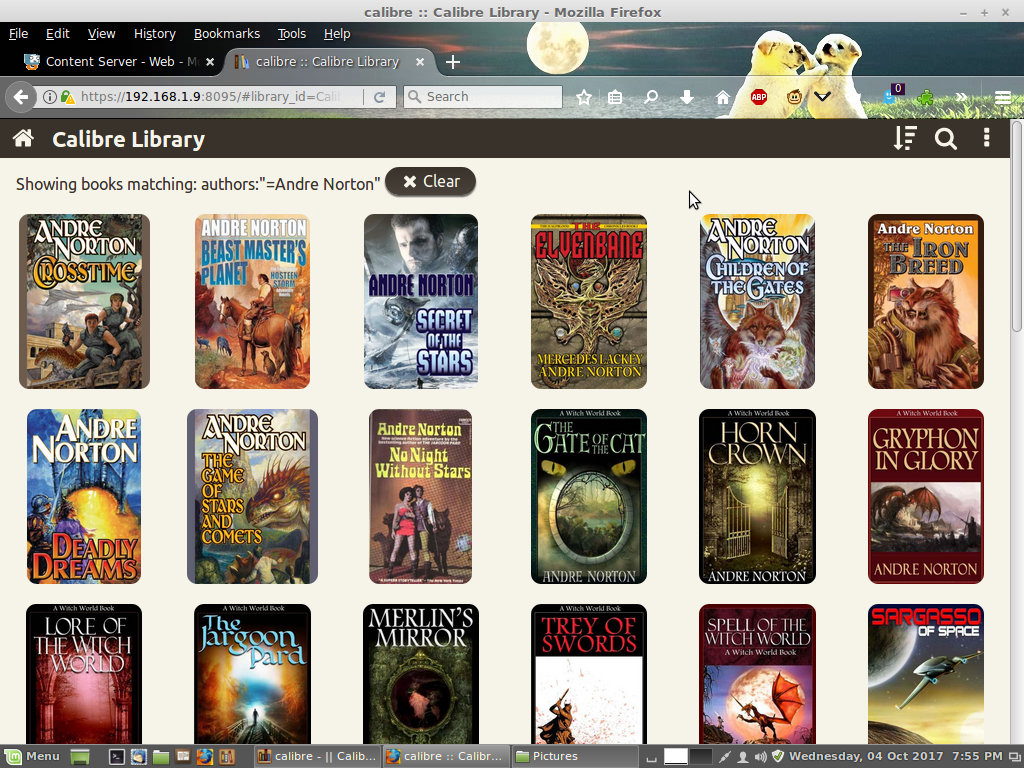
Task: Click the Firefox Search box
Action: pyautogui.click(x=483, y=97)
